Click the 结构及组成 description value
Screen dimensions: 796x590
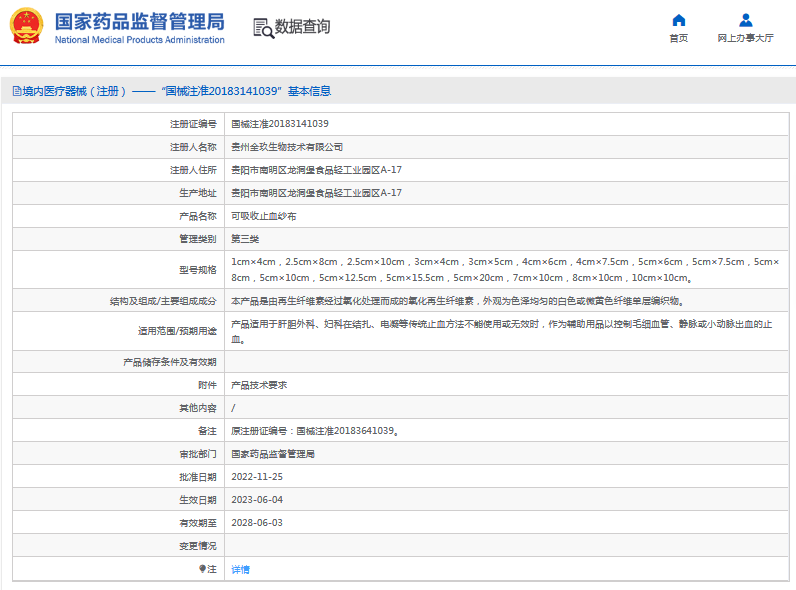point(457,301)
